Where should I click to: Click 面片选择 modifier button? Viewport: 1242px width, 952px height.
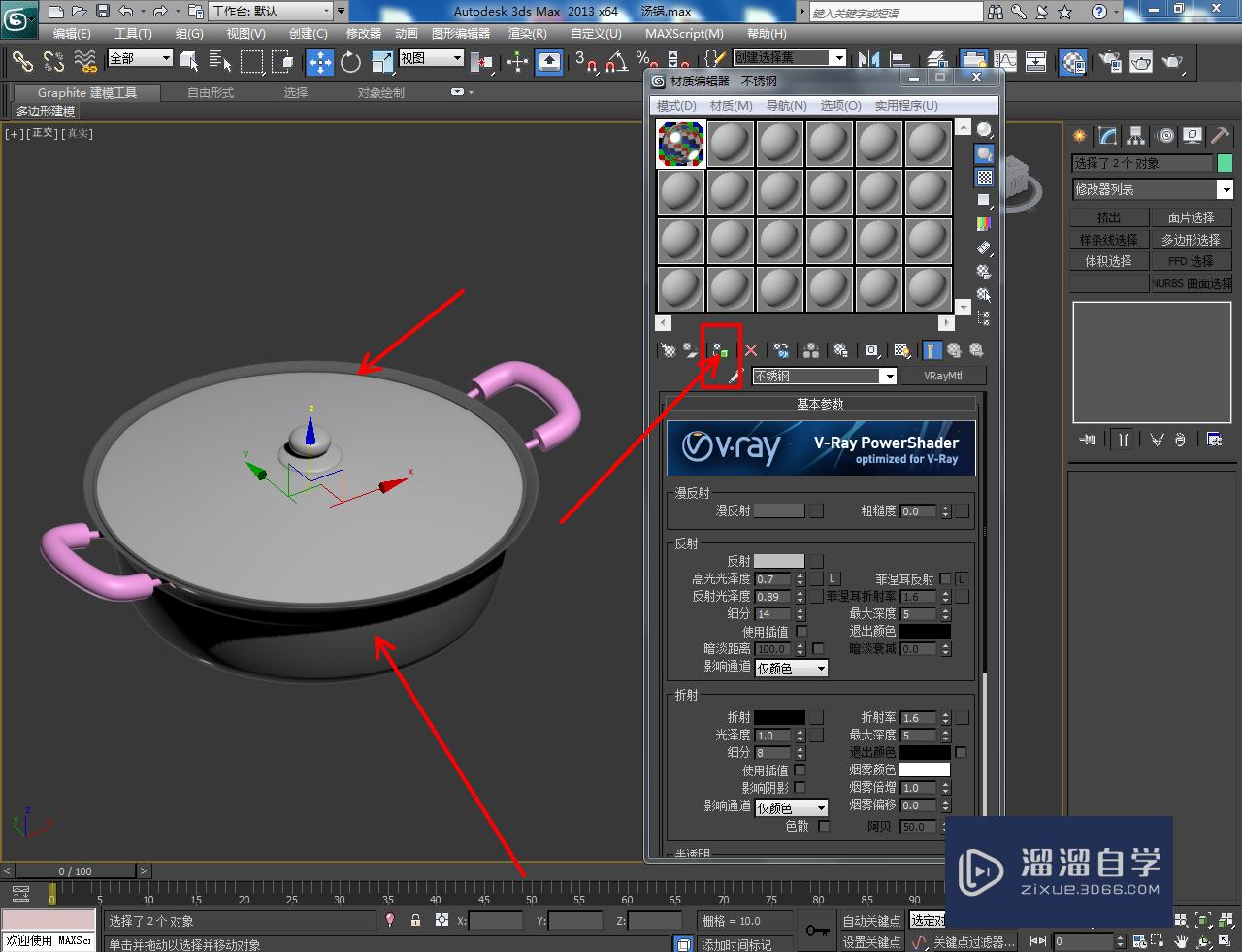click(1191, 217)
